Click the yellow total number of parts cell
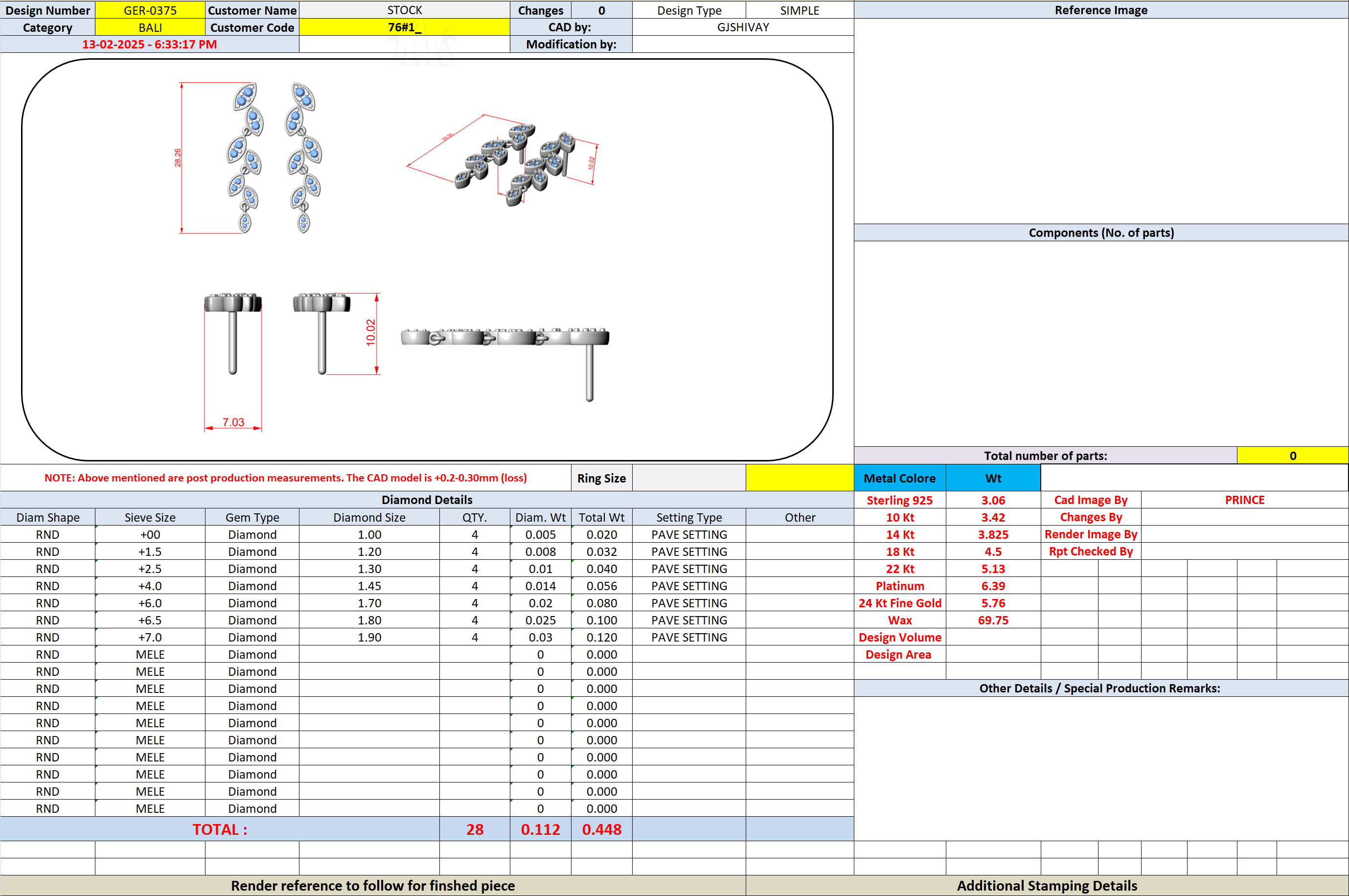This screenshot has width=1349, height=896. click(1292, 456)
